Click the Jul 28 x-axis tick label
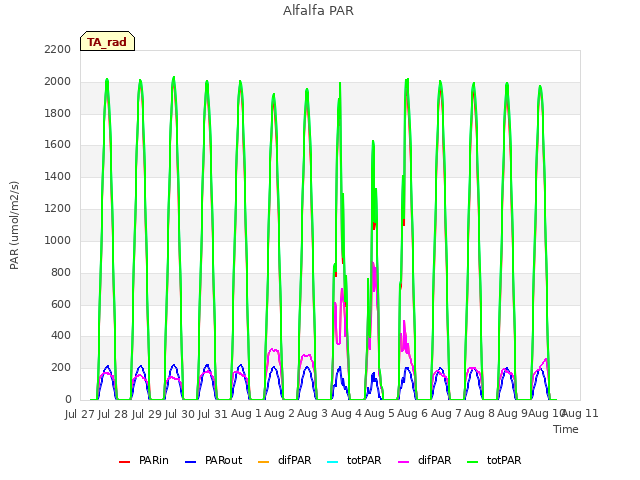 coord(113,414)
